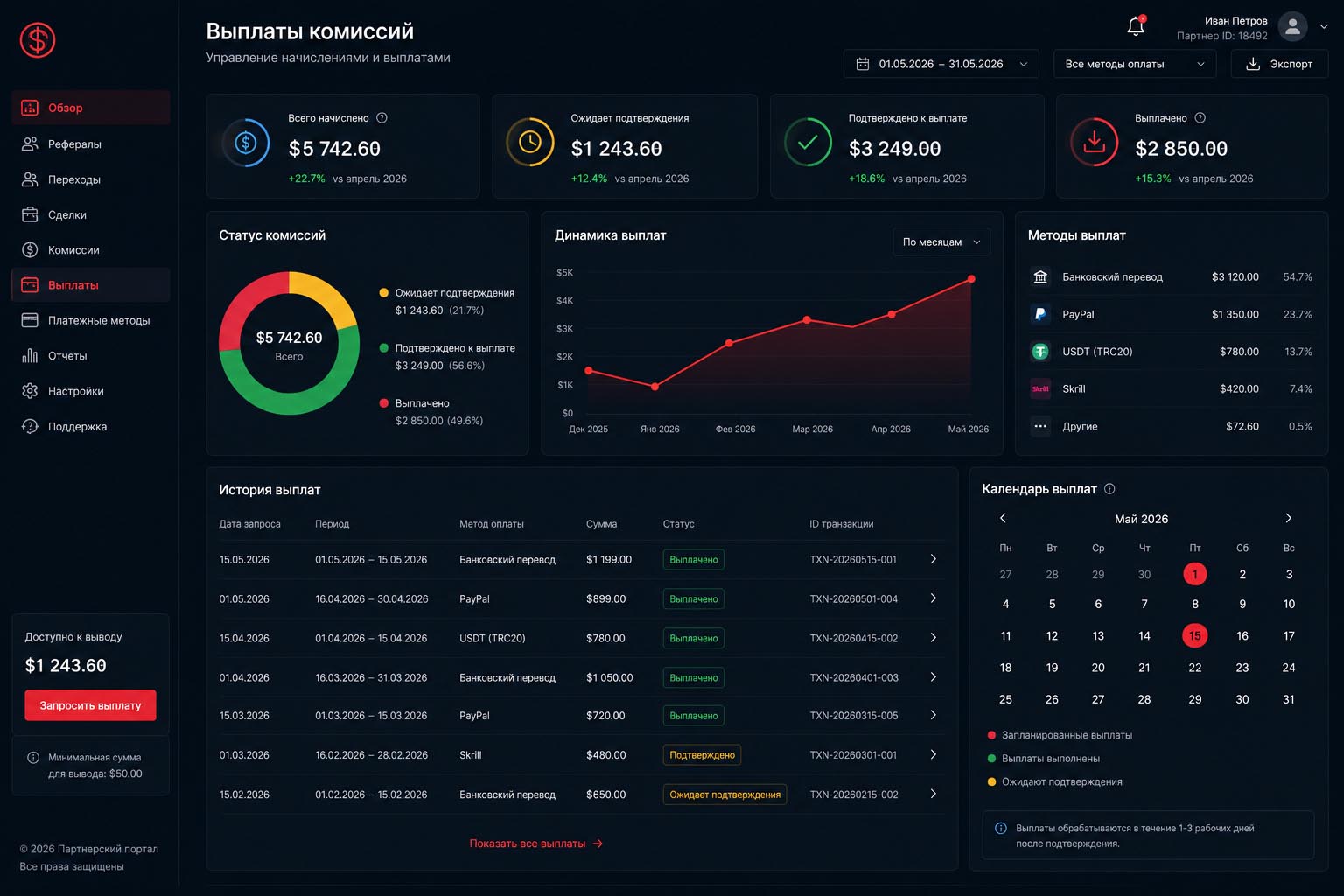Expand transaction TXN-20260515-001 row arrow
1344x896 pixels.
click(x=933, y=559)
